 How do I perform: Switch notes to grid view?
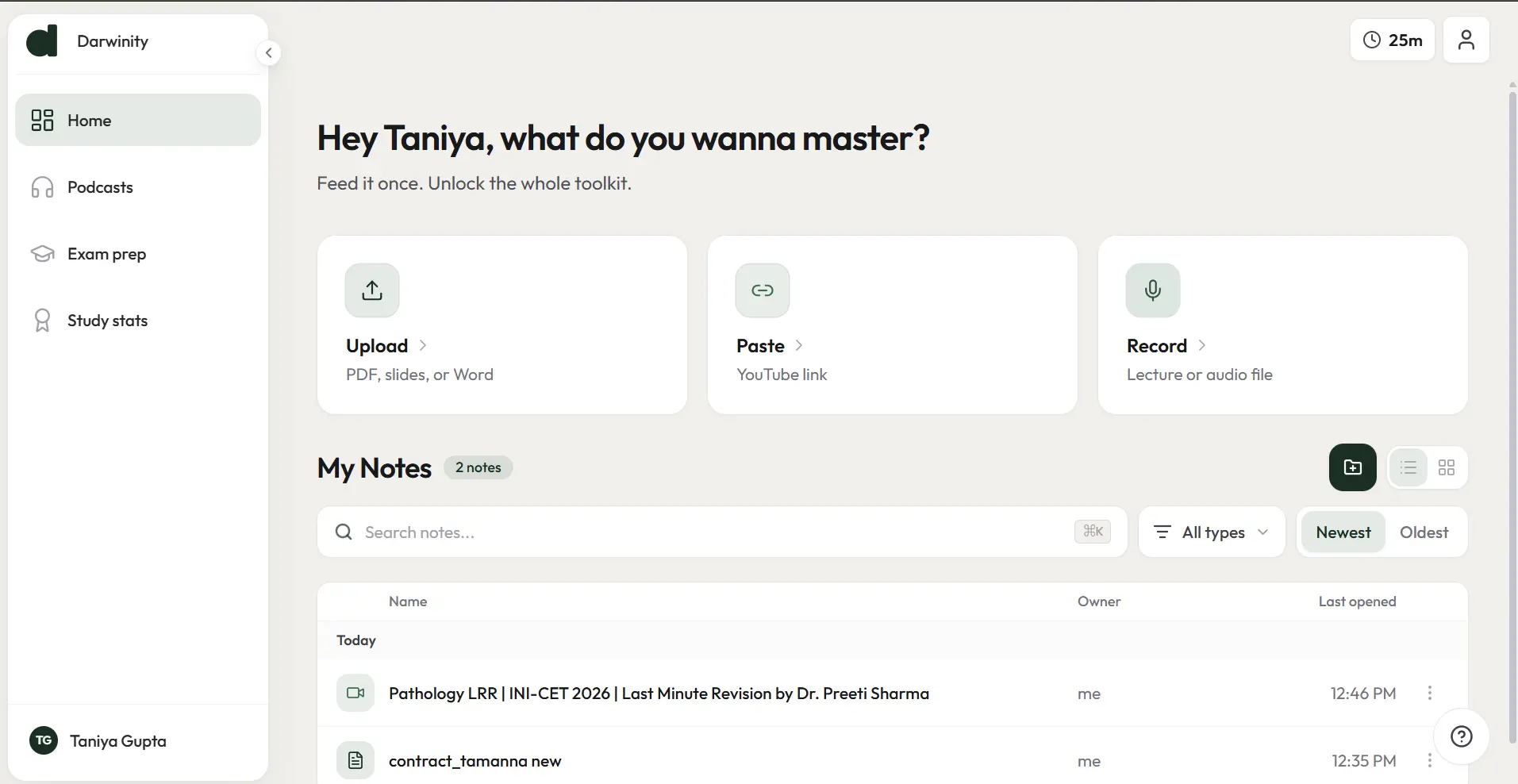point(1447,467)
